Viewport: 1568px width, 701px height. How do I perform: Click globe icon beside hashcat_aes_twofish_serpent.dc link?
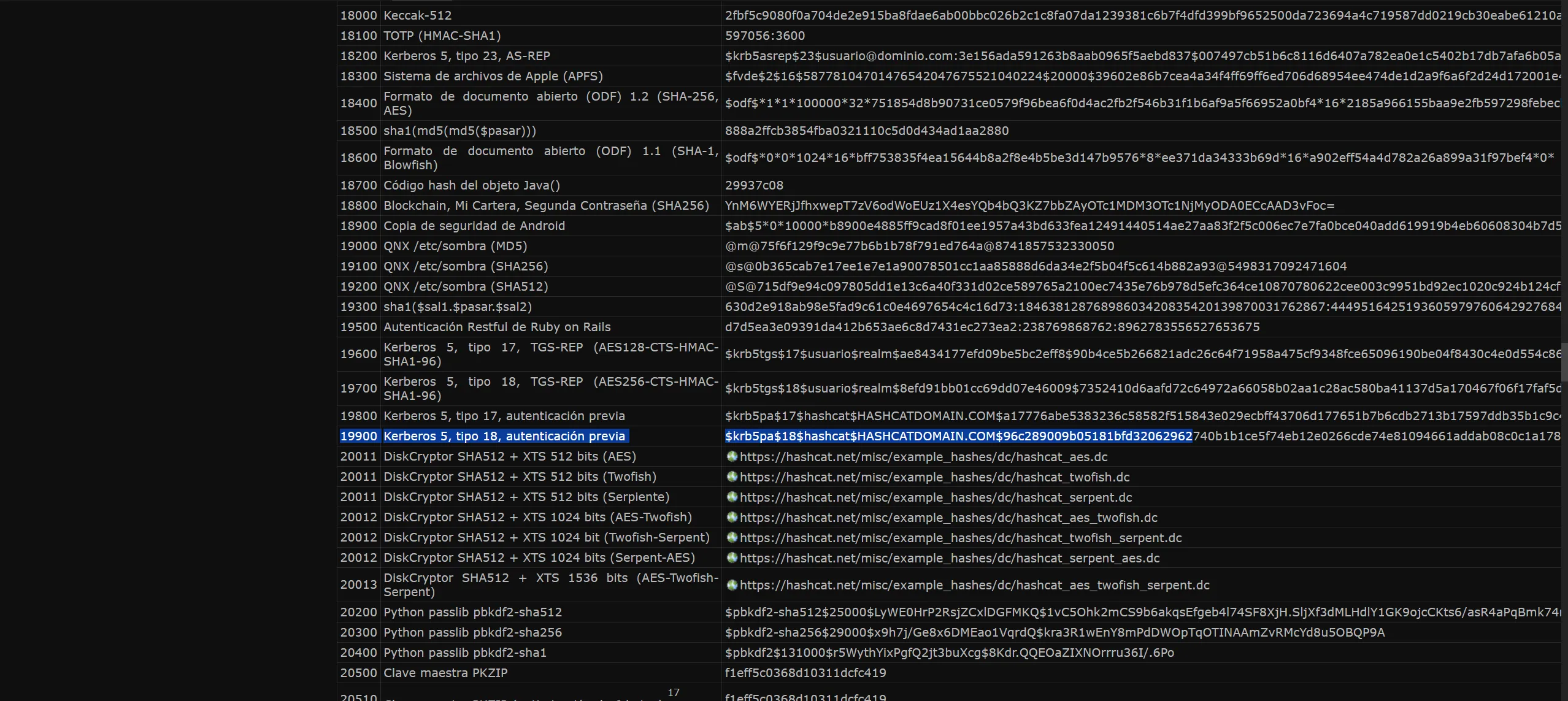click(x=732, y=584)
